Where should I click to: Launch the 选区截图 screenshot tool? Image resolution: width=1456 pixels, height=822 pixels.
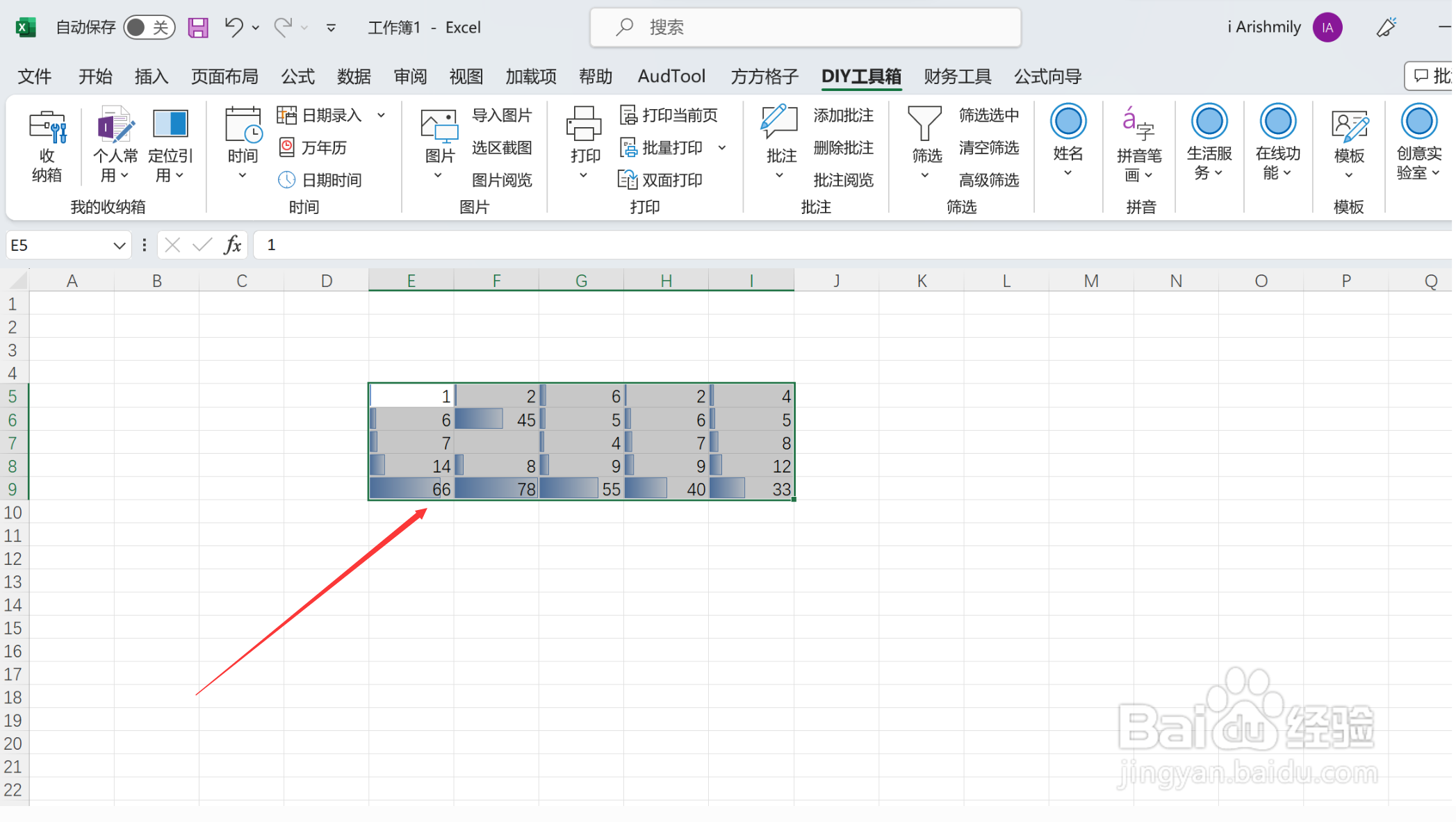(502, 147)
